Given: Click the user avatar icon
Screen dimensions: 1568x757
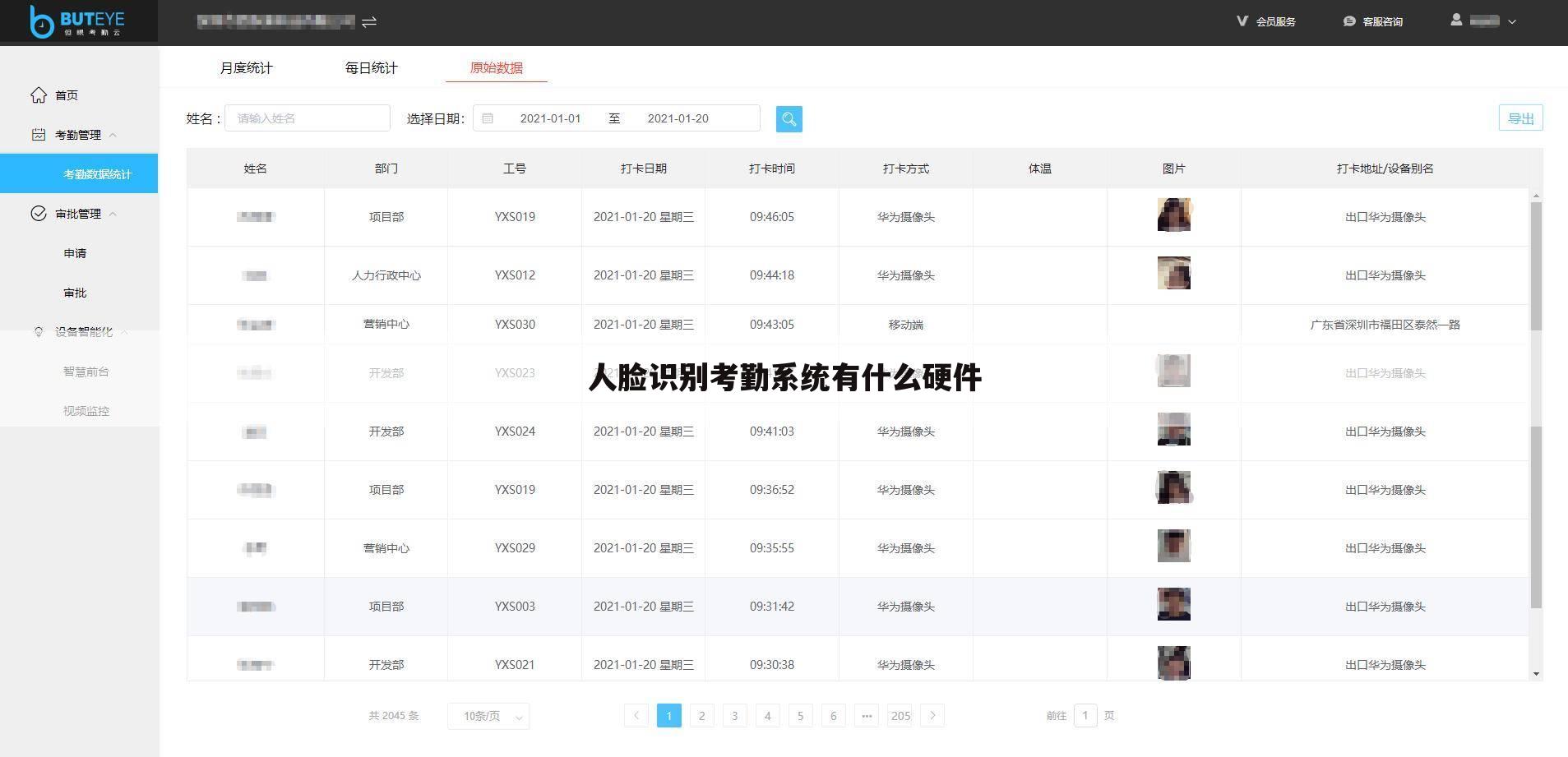Looking at the screenshot, I should (x=1456, y=20).
